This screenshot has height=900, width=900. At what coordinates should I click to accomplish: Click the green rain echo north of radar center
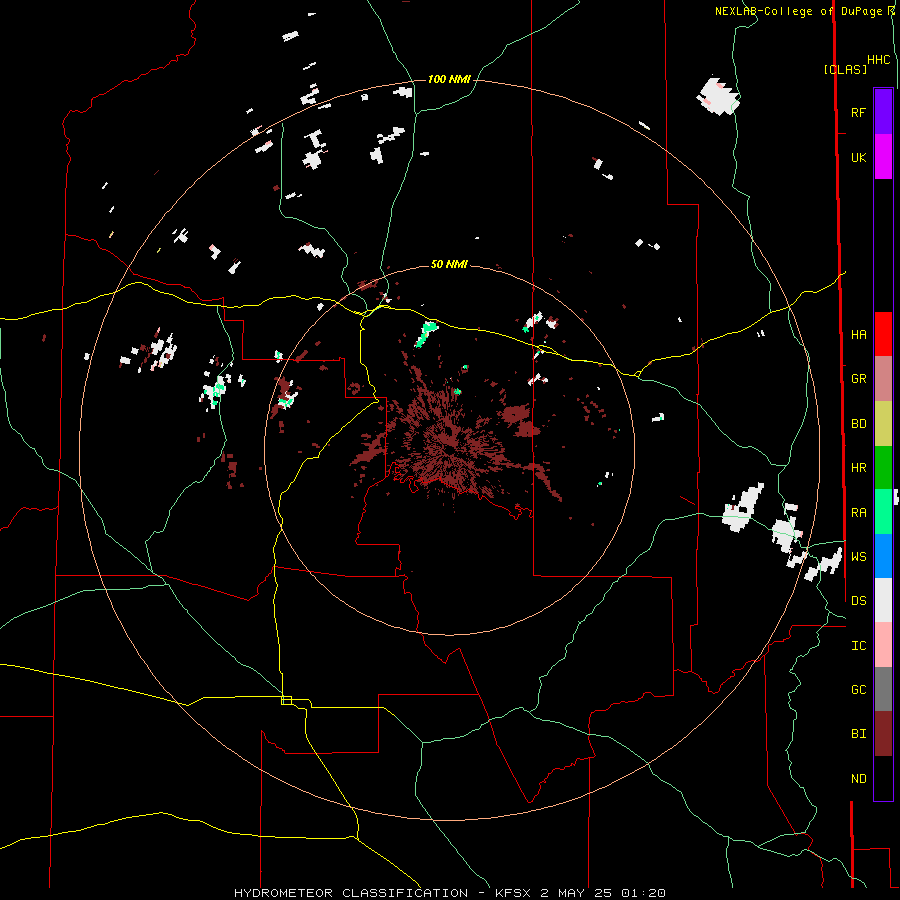point(426,333)
